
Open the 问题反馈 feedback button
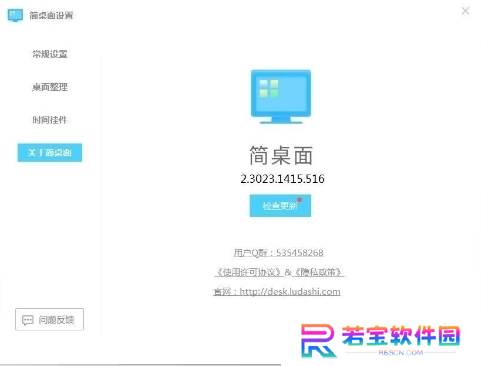(49, 320)
